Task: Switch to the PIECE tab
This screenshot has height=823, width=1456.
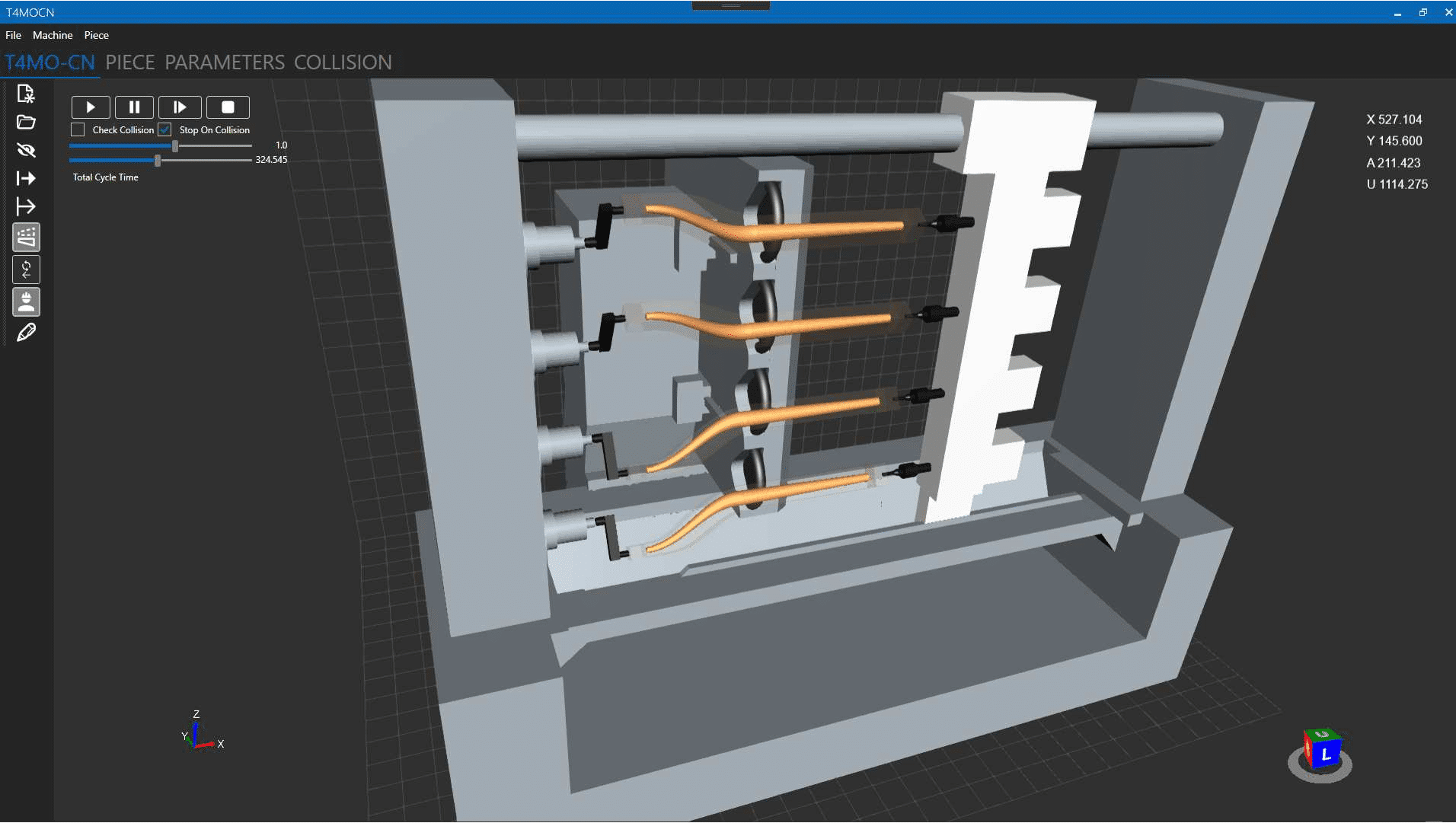Action: pyautogui.click(x=130, y=62)
